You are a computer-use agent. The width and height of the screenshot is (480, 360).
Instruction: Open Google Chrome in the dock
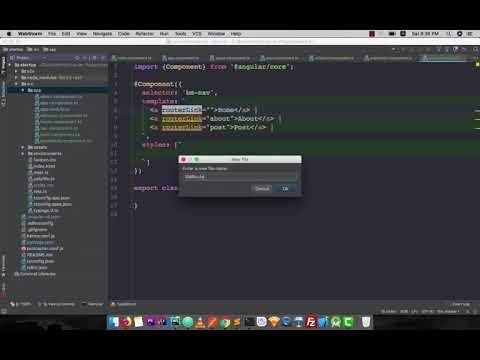click(x=225, y=322)
